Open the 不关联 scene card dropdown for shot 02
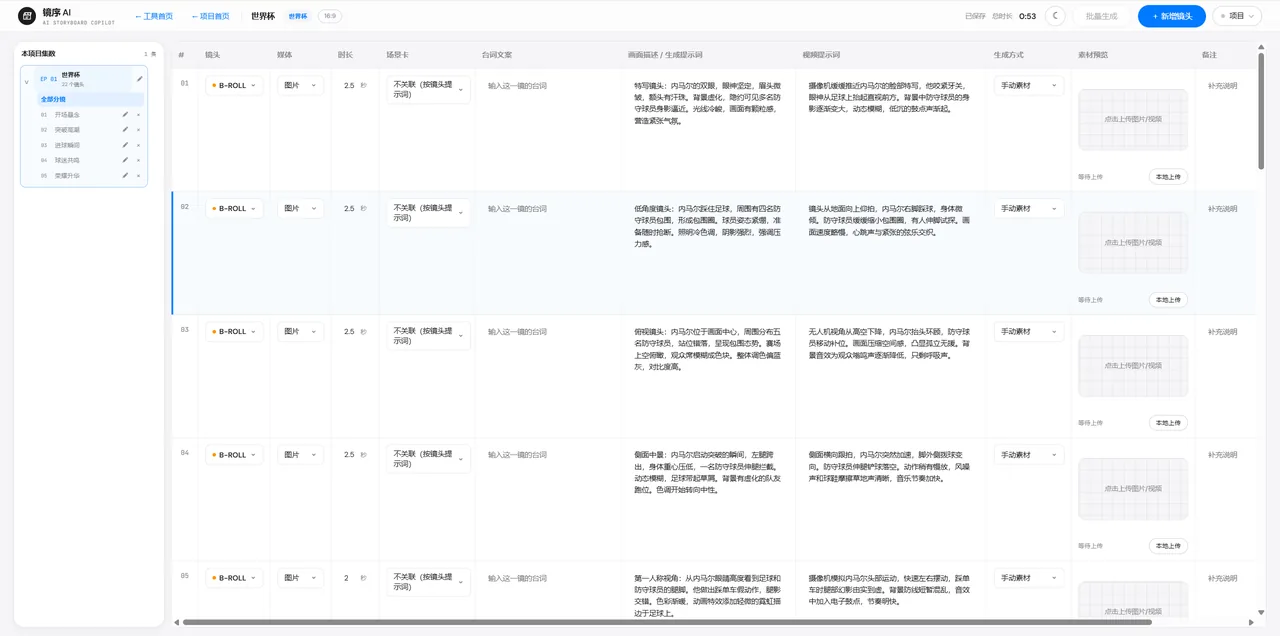 pos(428,213)
